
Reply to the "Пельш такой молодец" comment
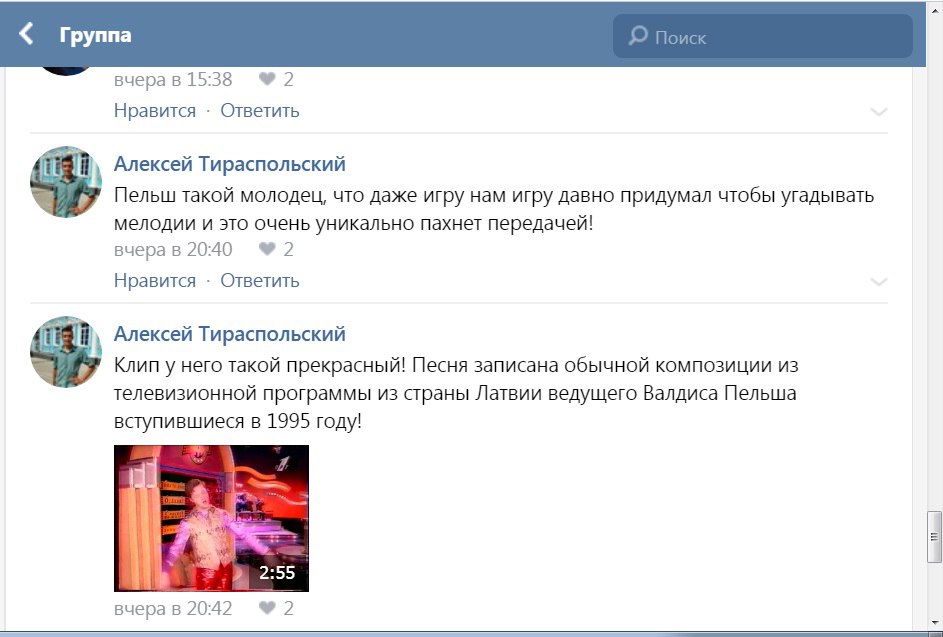point(260,280)
